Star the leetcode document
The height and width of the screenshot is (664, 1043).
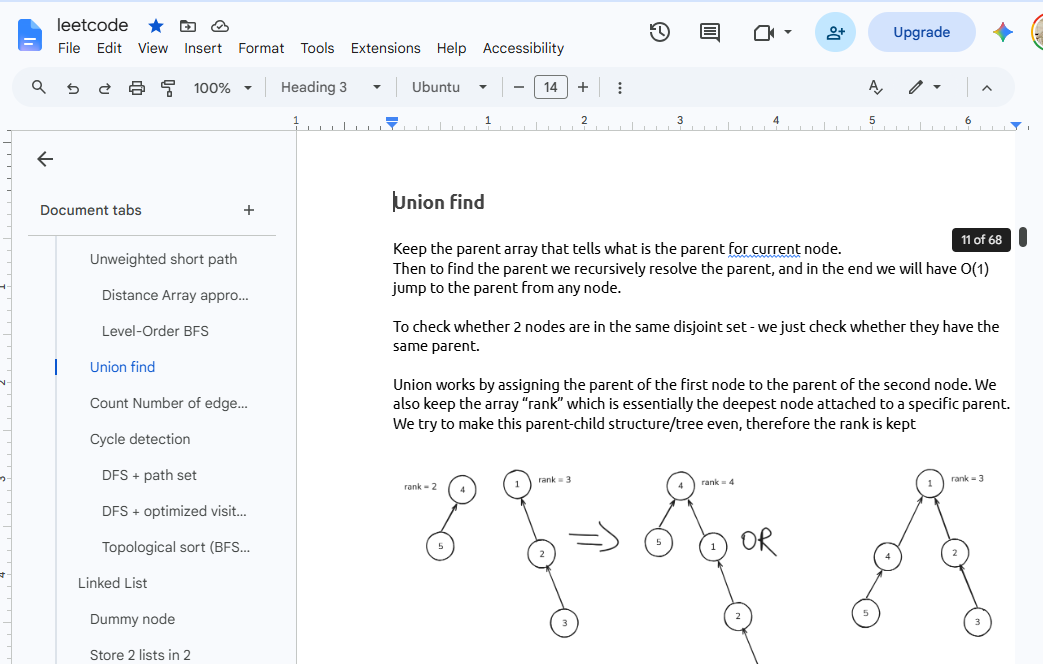[156, 26]
